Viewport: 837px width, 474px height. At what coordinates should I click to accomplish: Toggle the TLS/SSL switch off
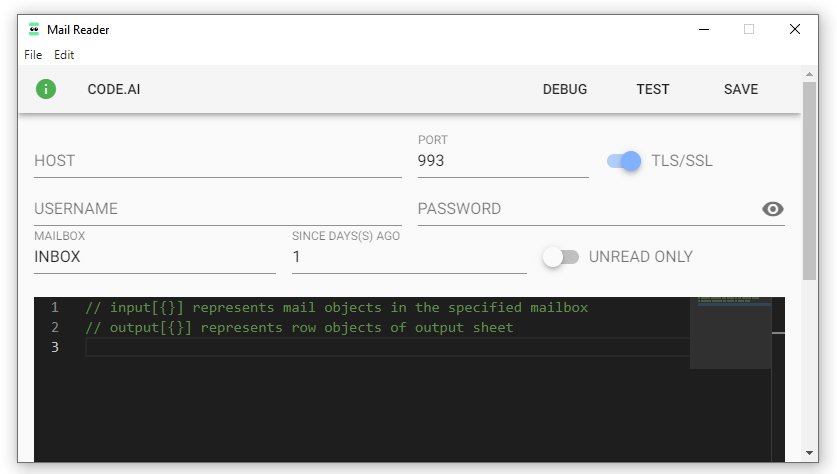click(x=624, y=161)
